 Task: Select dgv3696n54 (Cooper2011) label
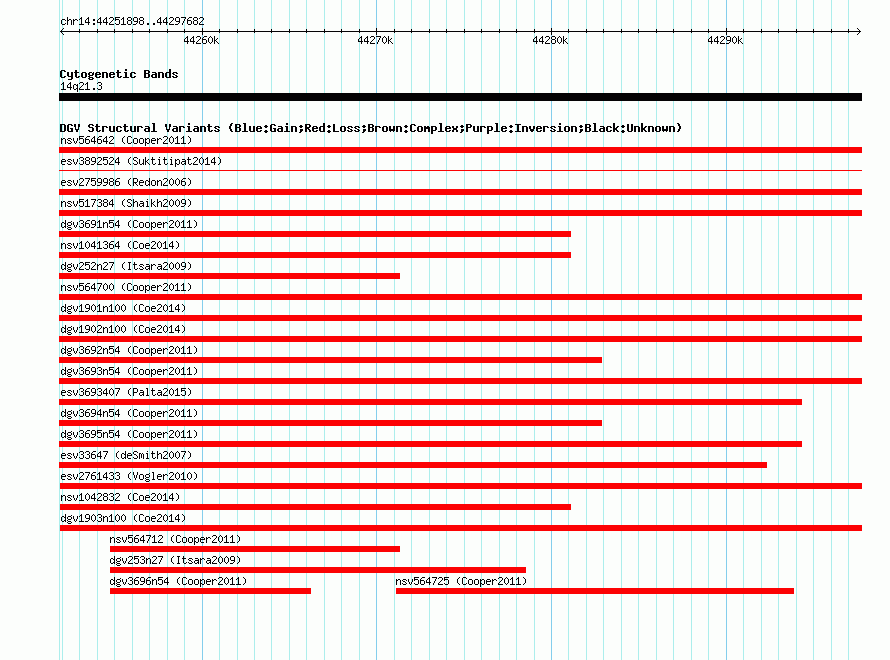click(178, 581)
